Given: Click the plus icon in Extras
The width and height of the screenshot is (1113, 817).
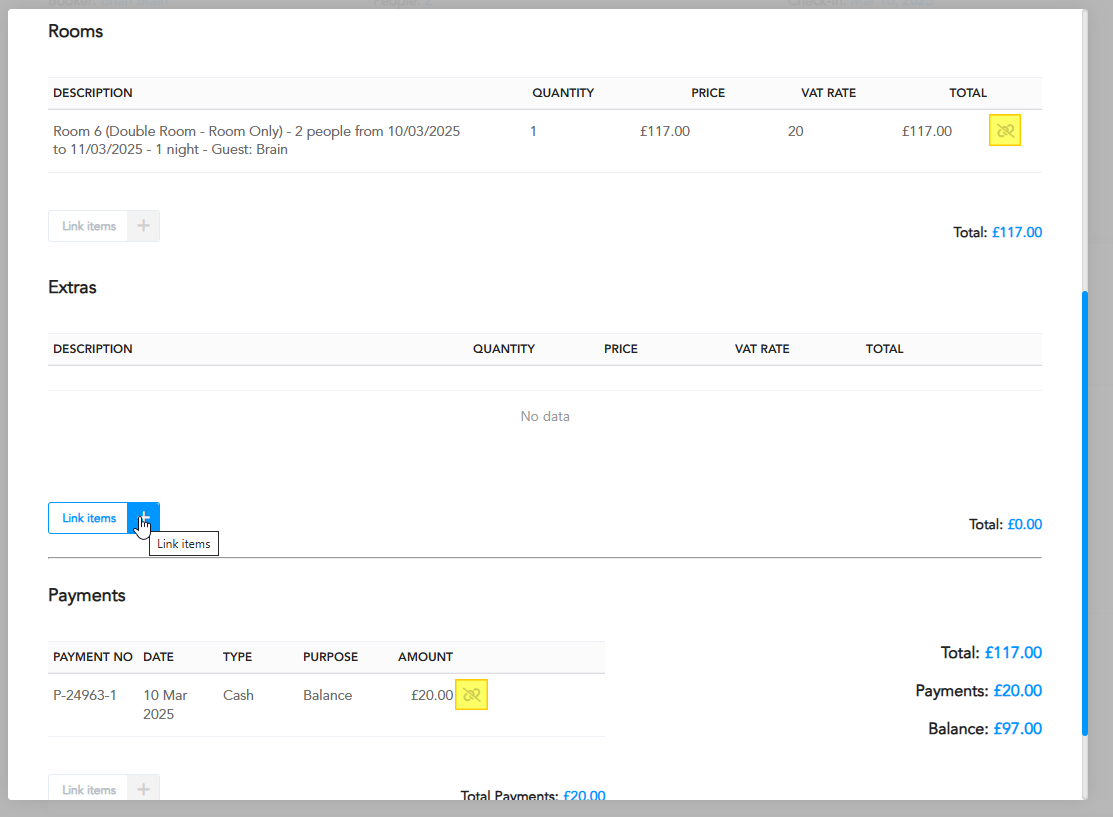Looking at the screenshot, I should pos(143,518).
